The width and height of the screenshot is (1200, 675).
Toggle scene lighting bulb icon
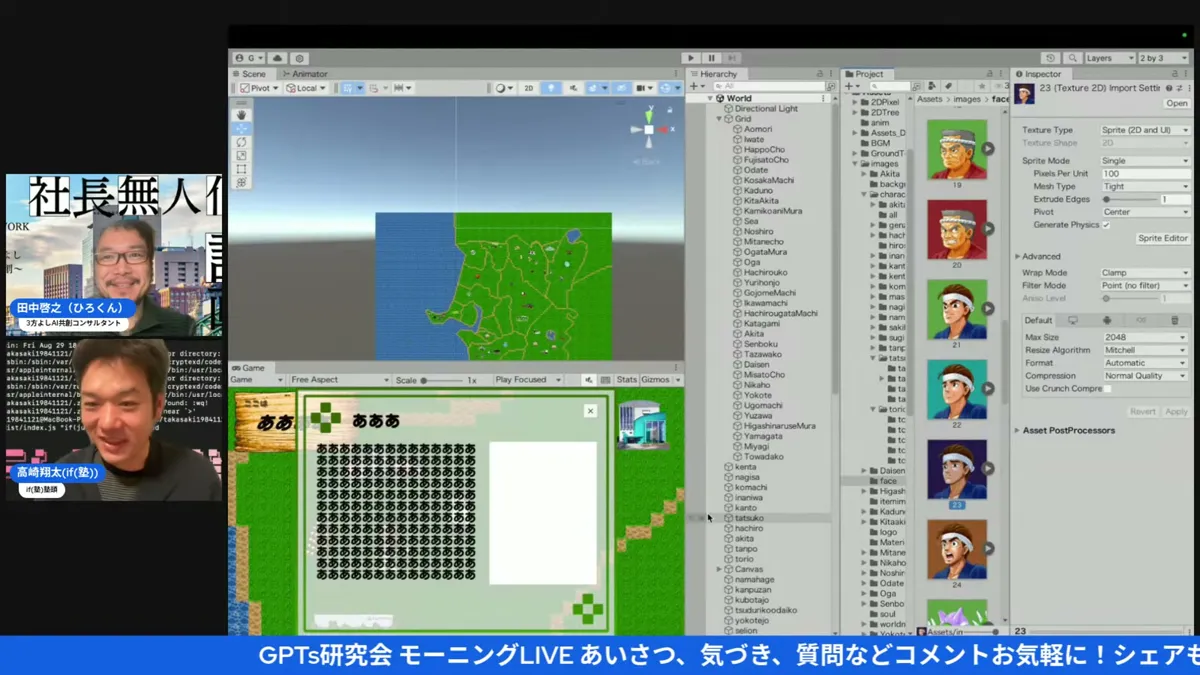(550, 88)
